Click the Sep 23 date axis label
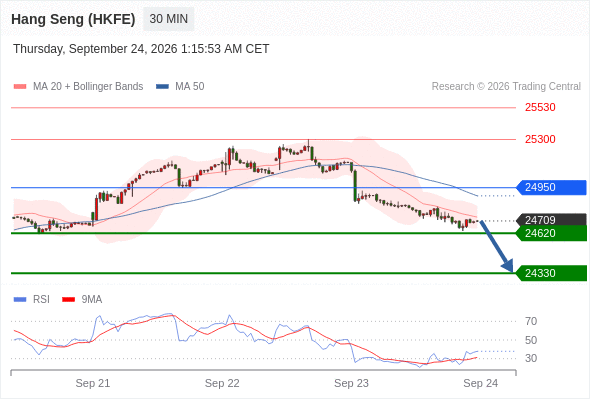The height and width of the screenshot is (400, 590). point(351,383)
